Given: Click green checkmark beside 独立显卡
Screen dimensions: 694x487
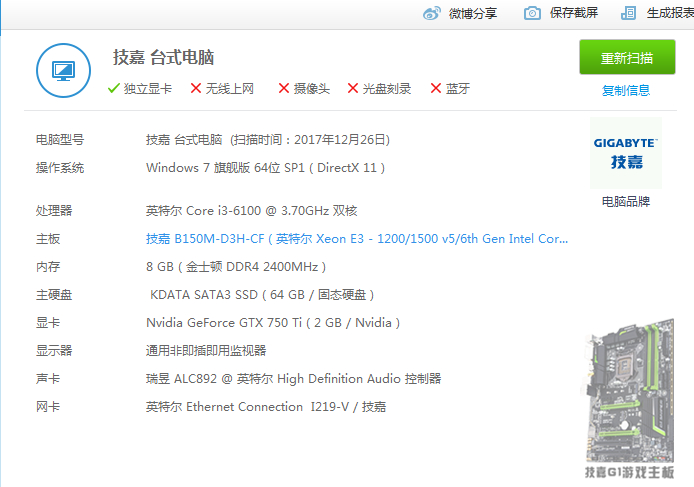Looking at the screenshot, I should pos(114,89).
